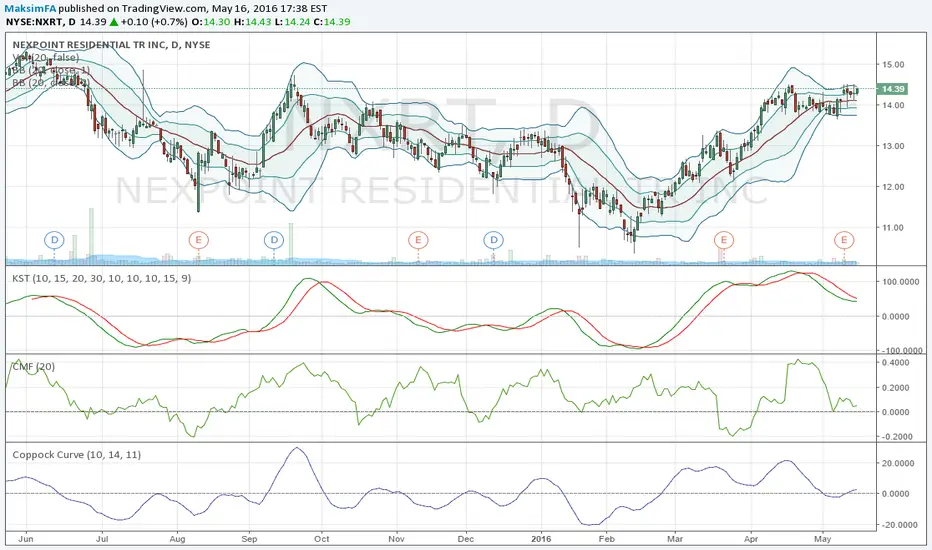Click the Sep label on time axis
The height and width of the screenshot is (550, 932).
point(249,539)
